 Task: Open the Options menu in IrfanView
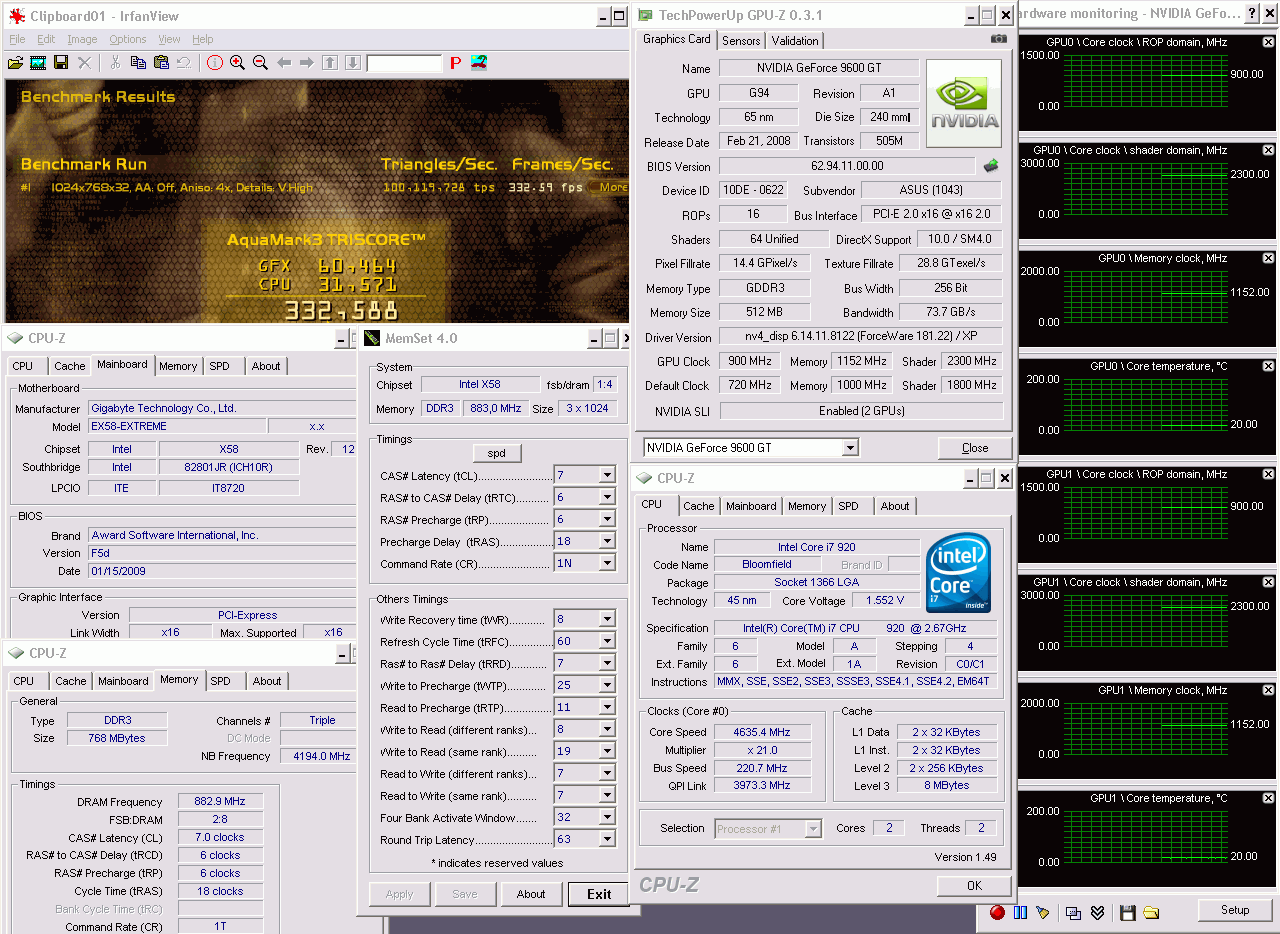(128, 39)
